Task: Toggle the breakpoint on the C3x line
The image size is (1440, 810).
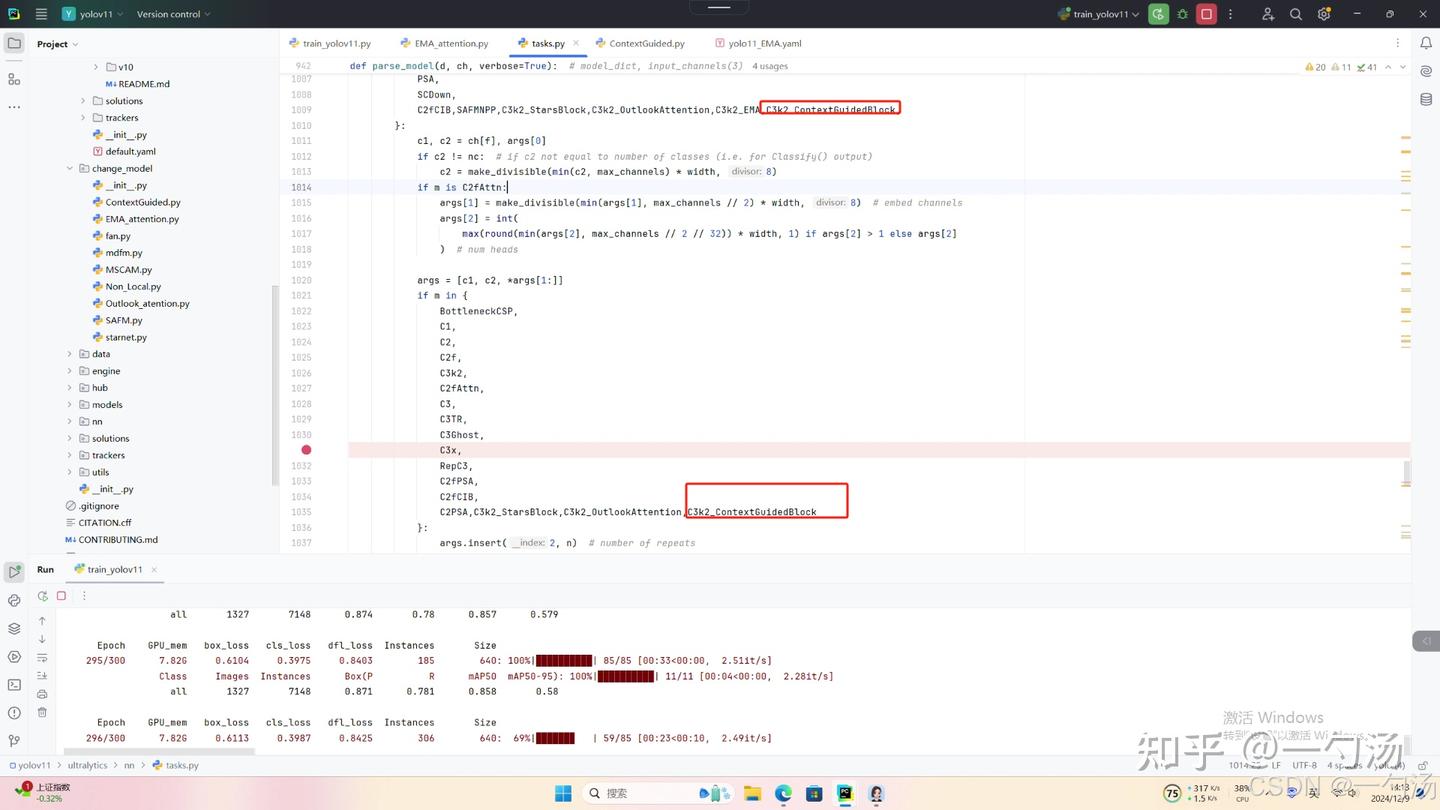Action: [x=306, y=450]
